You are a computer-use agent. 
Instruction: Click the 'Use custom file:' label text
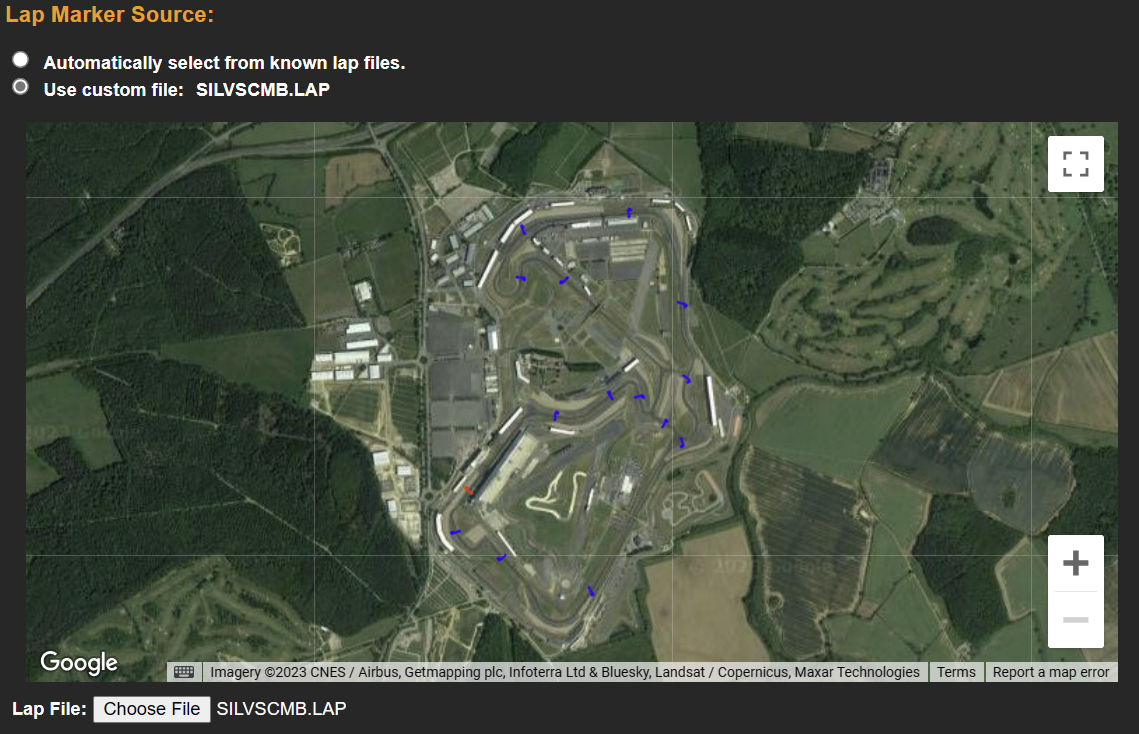click(113, 90)
